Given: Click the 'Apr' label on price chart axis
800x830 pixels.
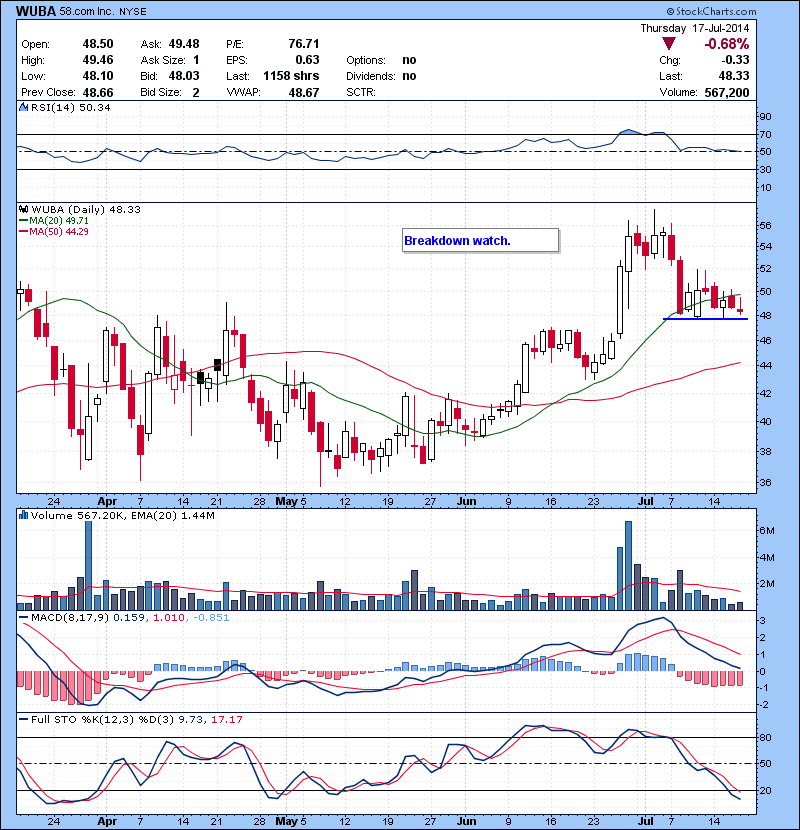Looking at the screenshot, I should pyautogui.click(x=107, y=501).
